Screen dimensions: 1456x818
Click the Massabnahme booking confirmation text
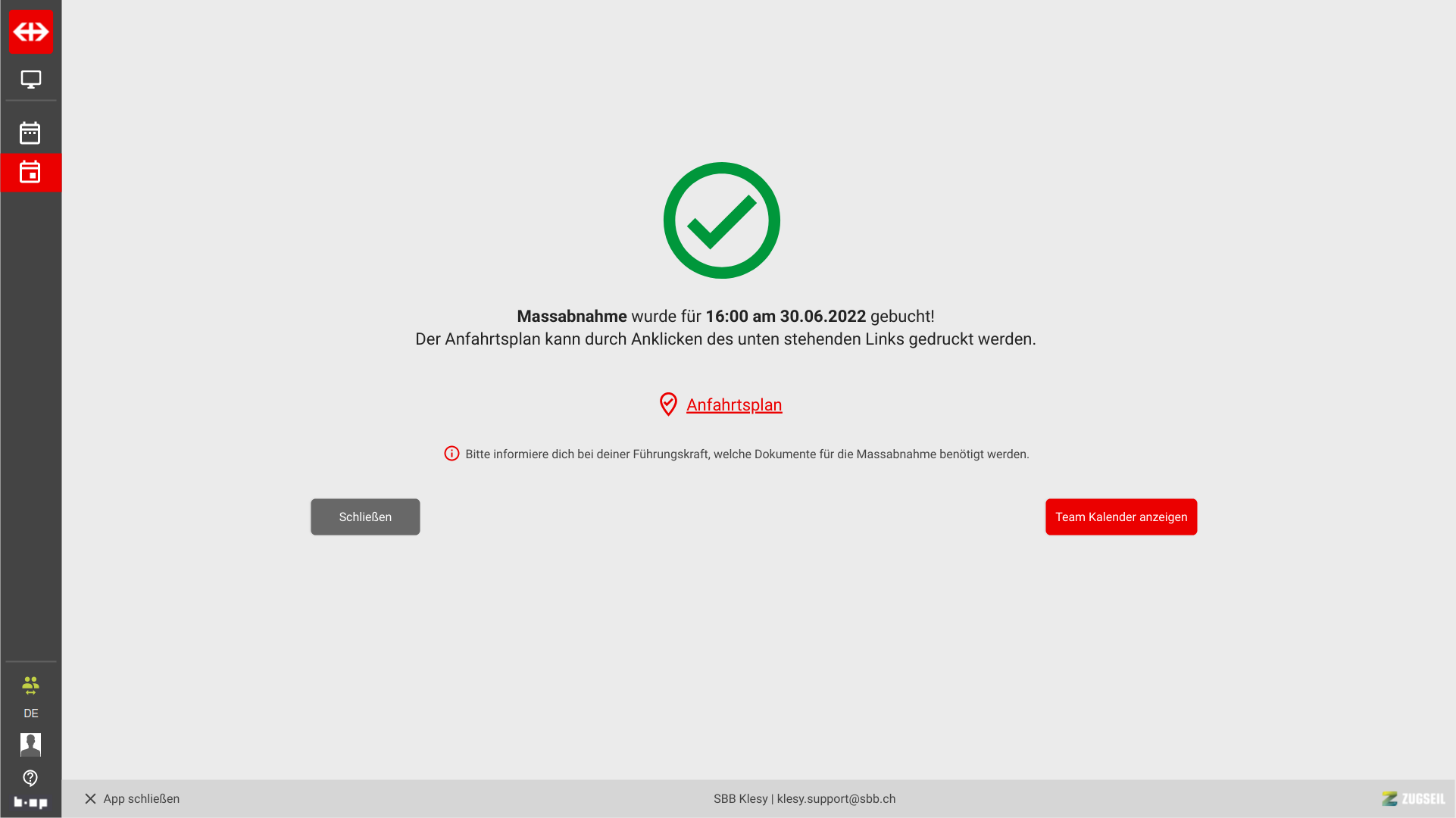[726, 317]
